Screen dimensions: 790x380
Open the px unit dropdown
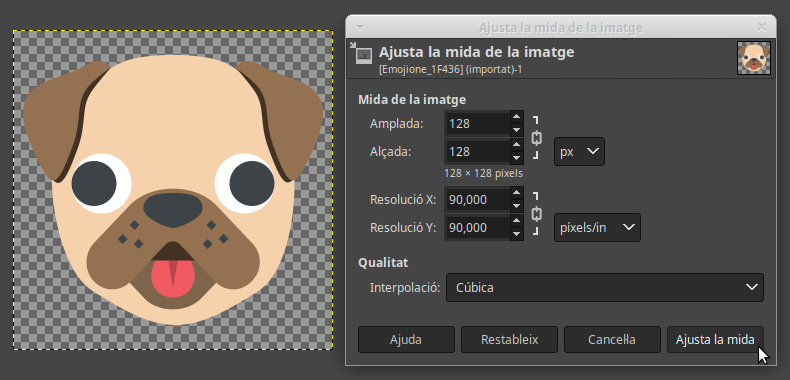579,151
